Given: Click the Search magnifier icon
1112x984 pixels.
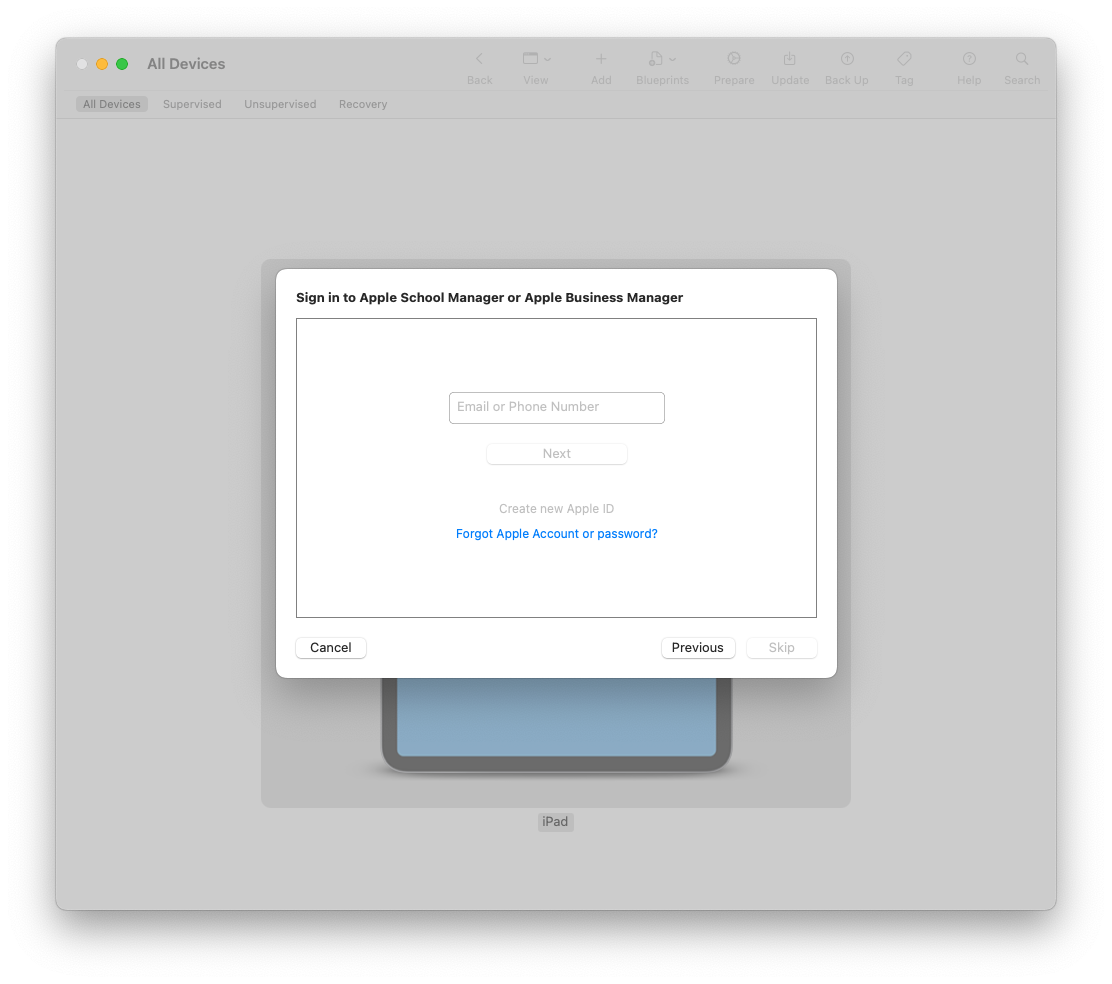Looking at the screenshot, I should click(x=1022, y=59).
